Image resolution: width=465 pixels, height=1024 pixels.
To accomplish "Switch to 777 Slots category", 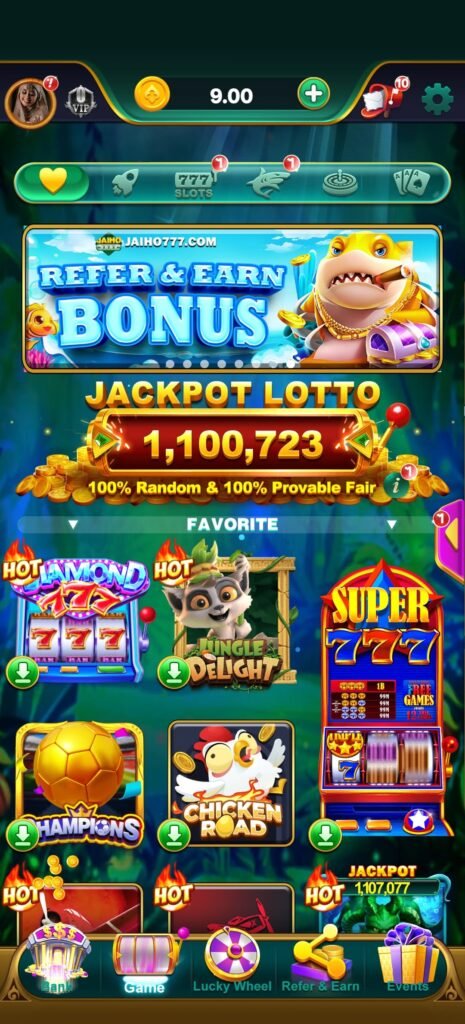I will (194, 184).
